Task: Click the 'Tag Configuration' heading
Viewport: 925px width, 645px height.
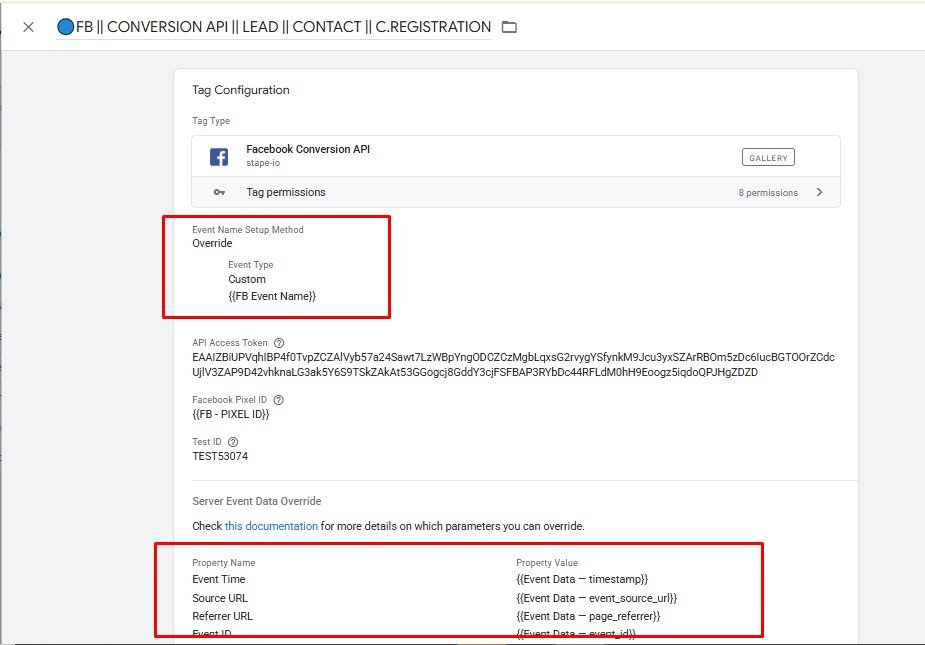Action: click(241, 90)
